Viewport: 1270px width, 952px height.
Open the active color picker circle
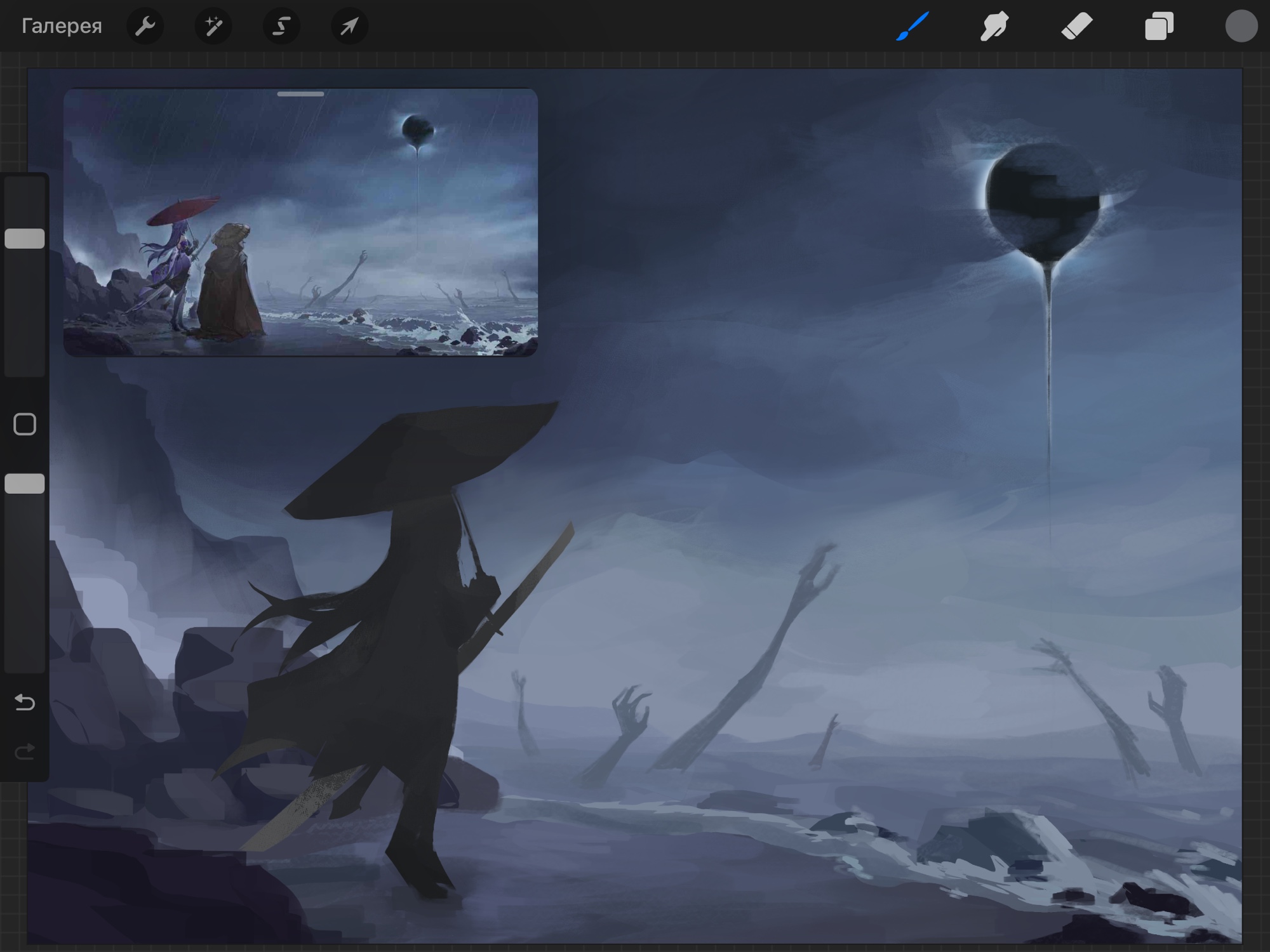click(x=1241, y=26)
